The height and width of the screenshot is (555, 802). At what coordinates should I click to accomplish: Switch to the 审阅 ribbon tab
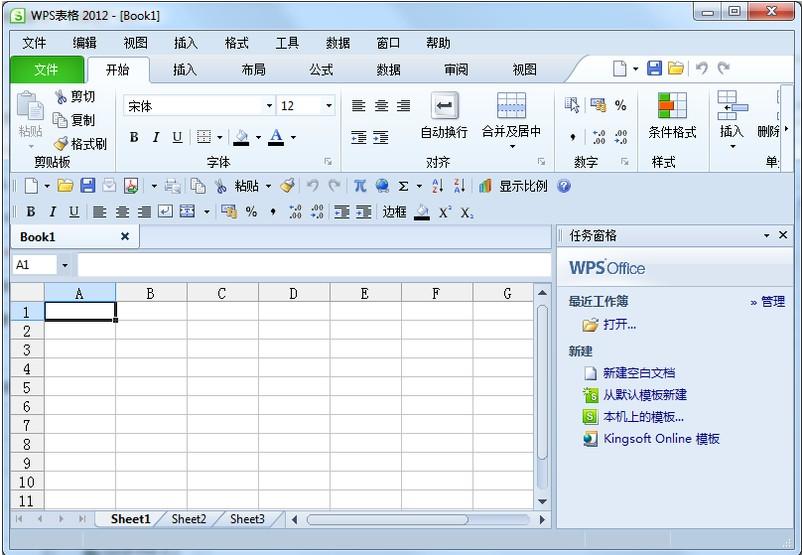[456, 69]
